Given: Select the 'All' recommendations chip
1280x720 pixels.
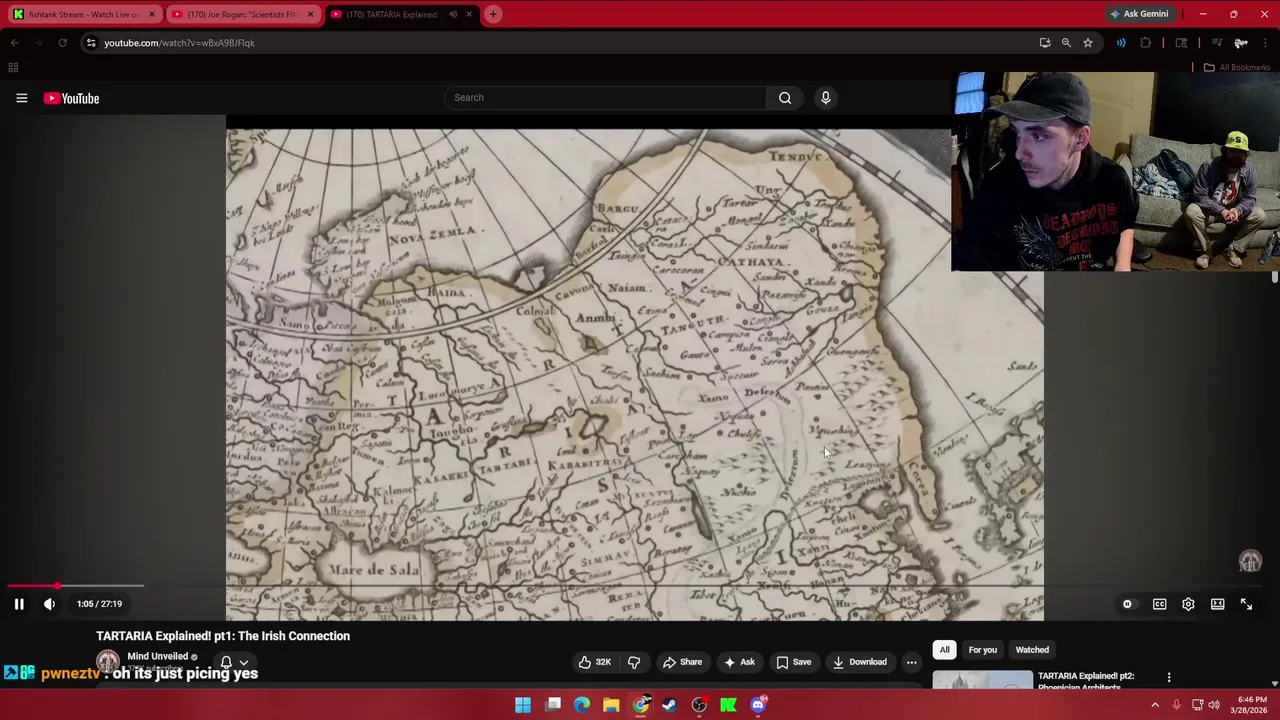Looking at the screenshot, I should tap(944, 650).
